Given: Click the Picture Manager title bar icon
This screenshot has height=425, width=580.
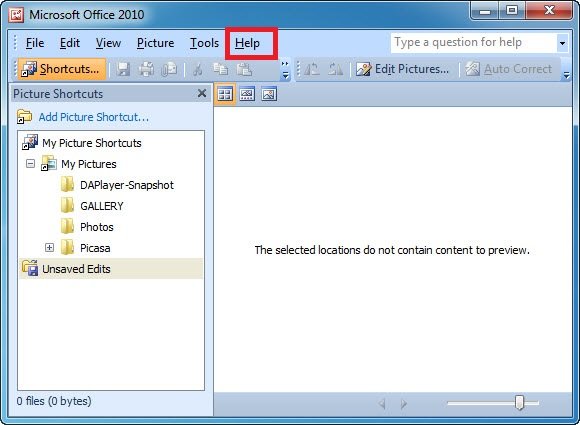Looking at the screenshot, I should 16,15.
